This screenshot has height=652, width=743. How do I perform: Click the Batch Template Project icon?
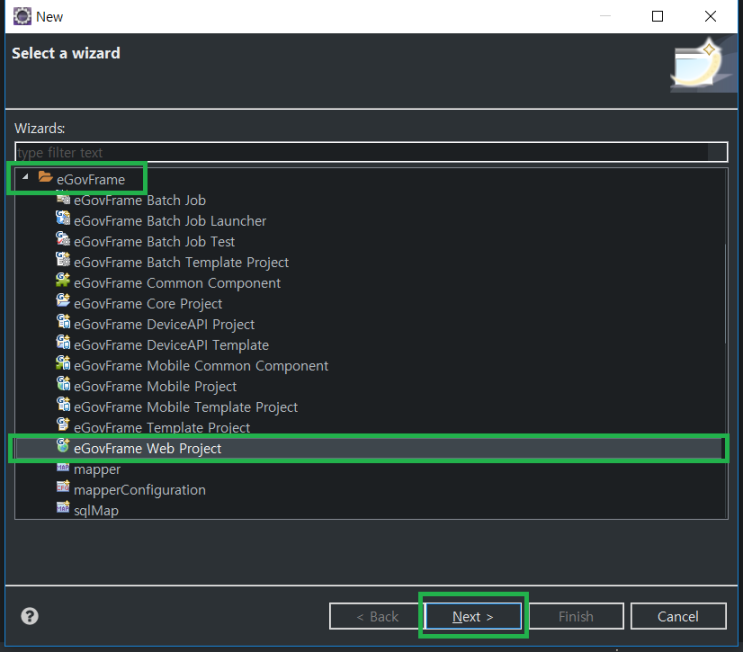63,260
